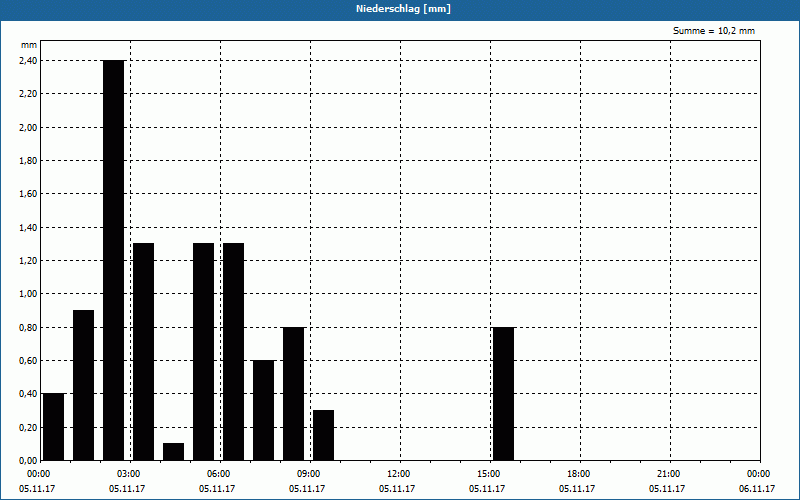This screenshot has height=500, width=800.
Task: Select the 2,00 y-axis value
Action: [28, 128]
